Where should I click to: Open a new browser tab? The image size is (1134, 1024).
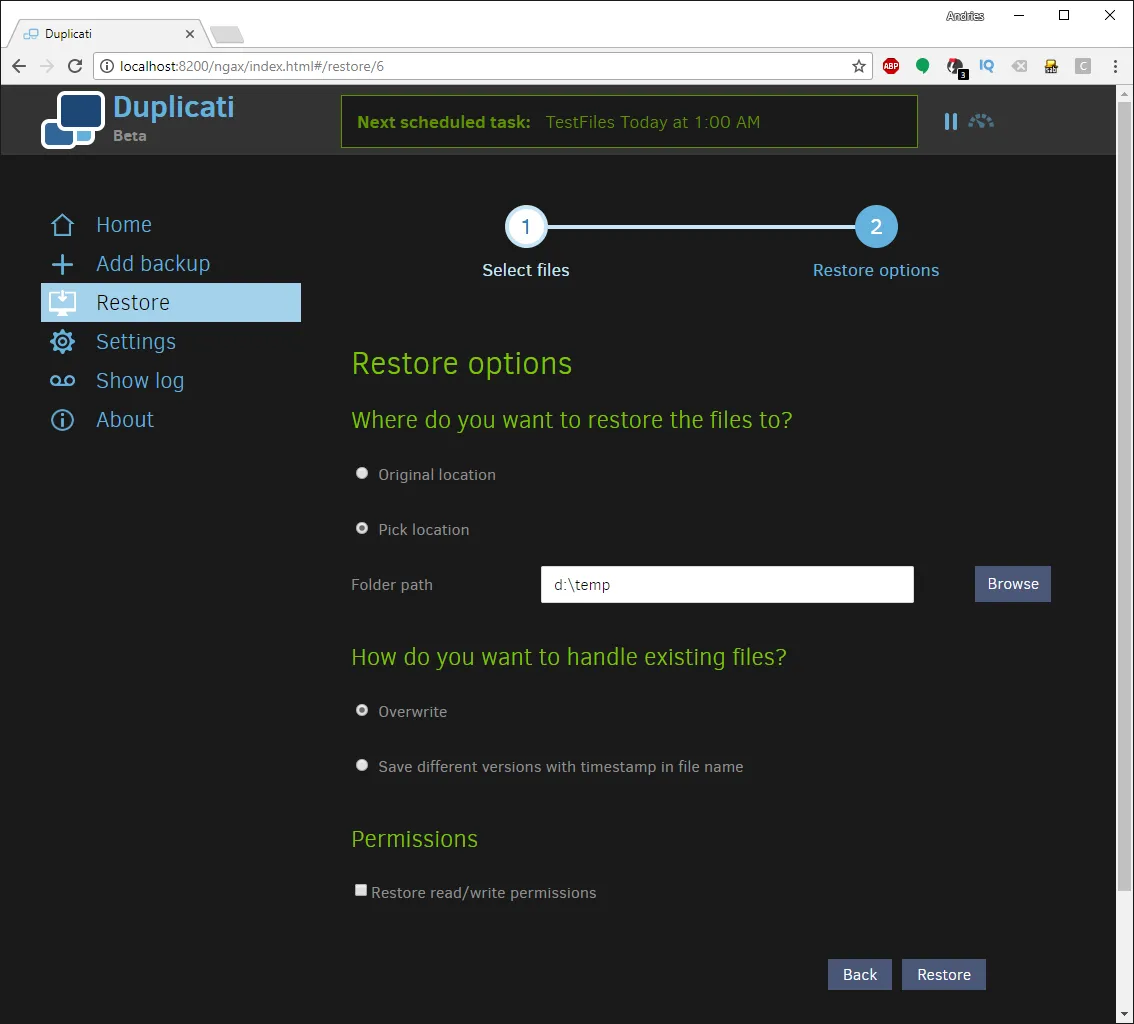pos(227,35)
